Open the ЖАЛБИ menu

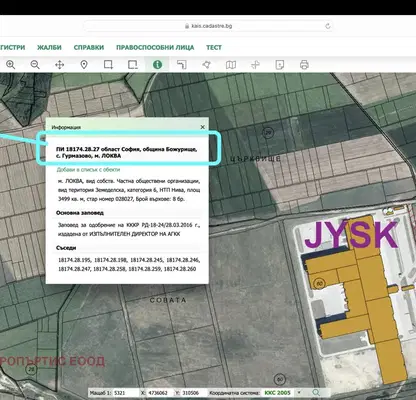[49, 47]
